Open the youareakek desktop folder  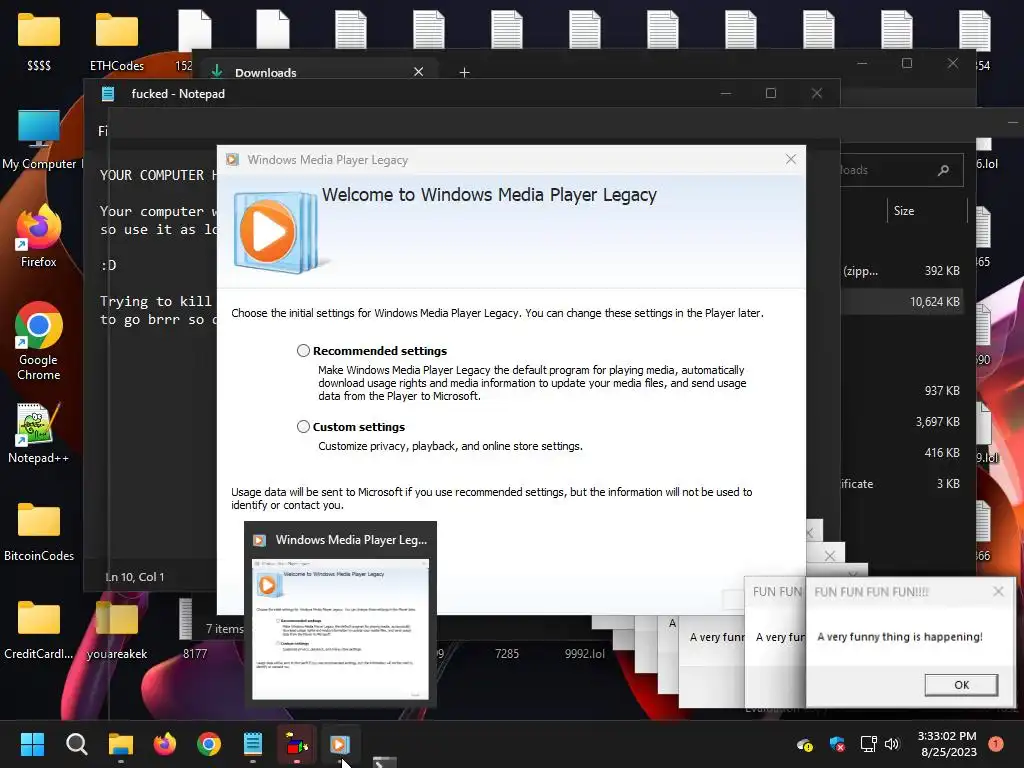pyautogui.click(x=117, y=630)
